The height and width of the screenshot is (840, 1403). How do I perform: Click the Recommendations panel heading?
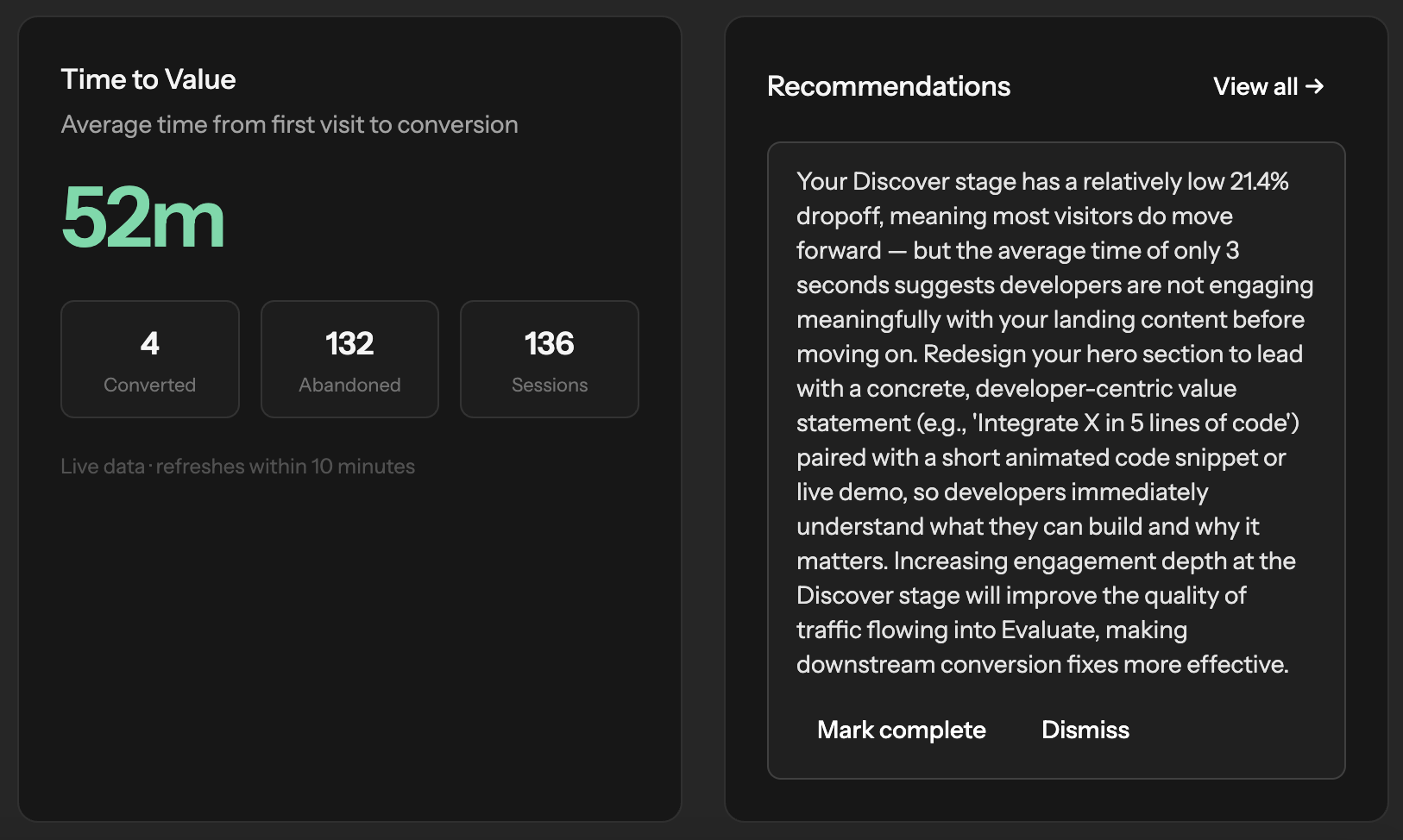[x=888, y=86]
